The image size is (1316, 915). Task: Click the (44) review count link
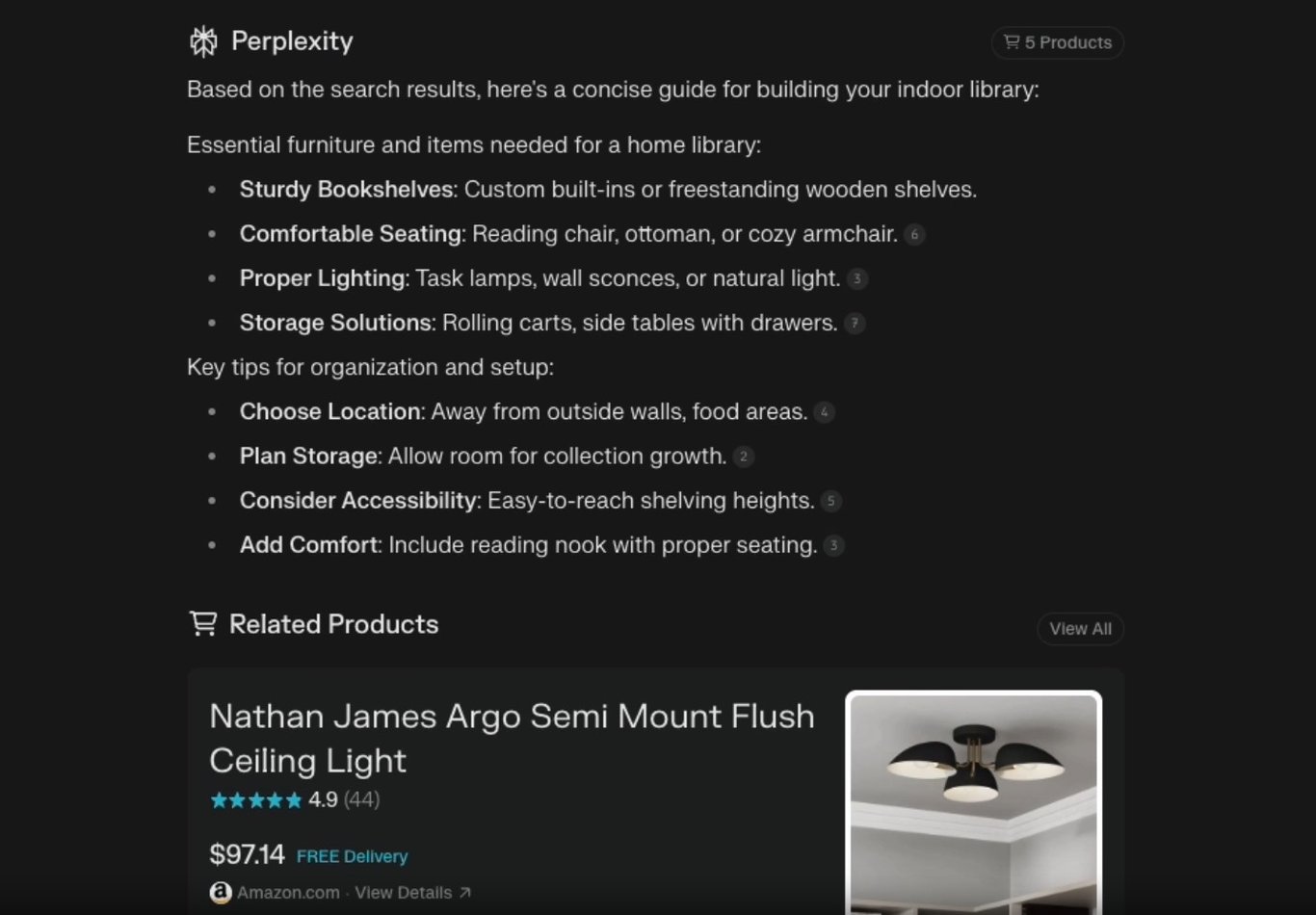pyautogui.click(x=360, y=799)
